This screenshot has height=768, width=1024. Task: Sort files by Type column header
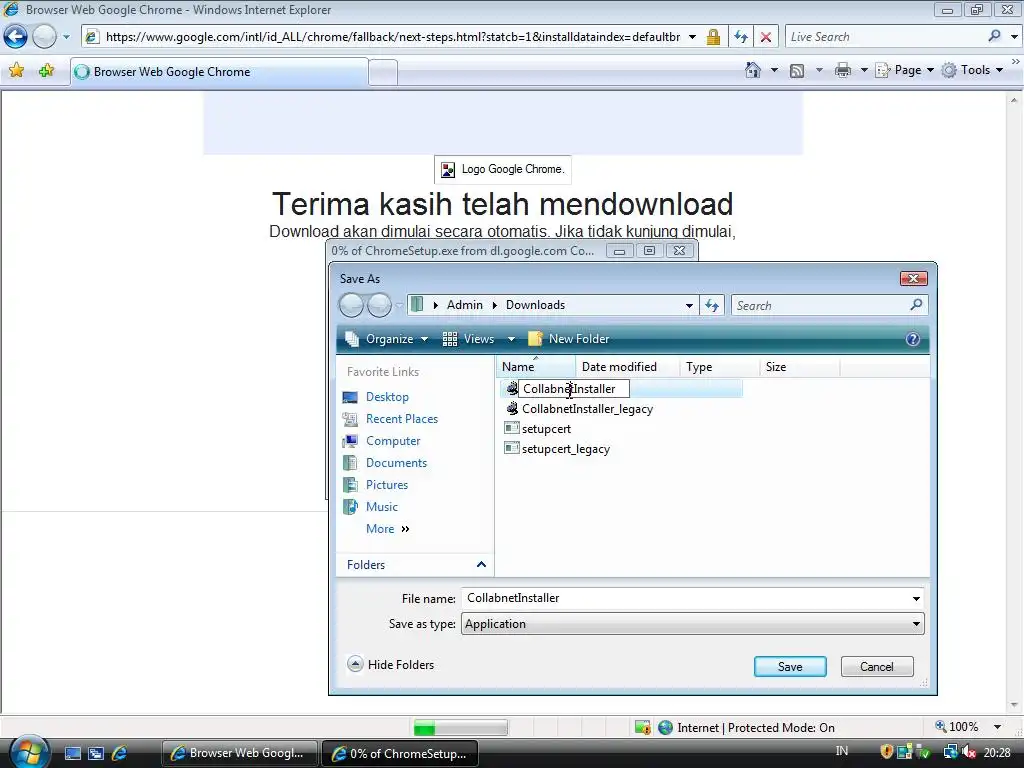tap(720, 367)
